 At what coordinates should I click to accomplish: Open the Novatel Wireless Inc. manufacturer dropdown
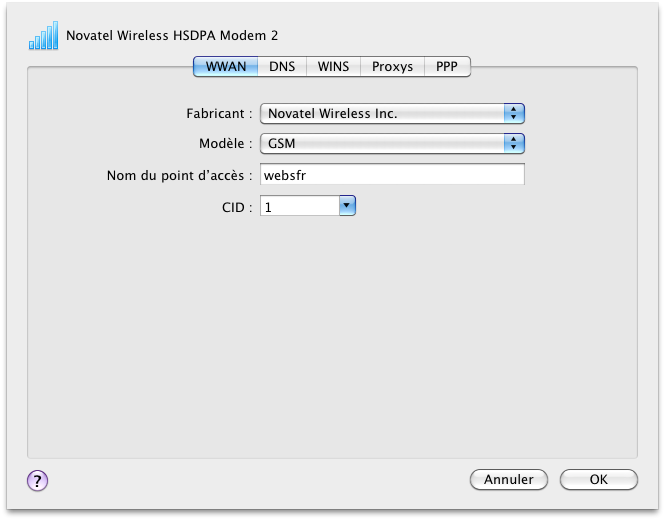pos(385,114)
